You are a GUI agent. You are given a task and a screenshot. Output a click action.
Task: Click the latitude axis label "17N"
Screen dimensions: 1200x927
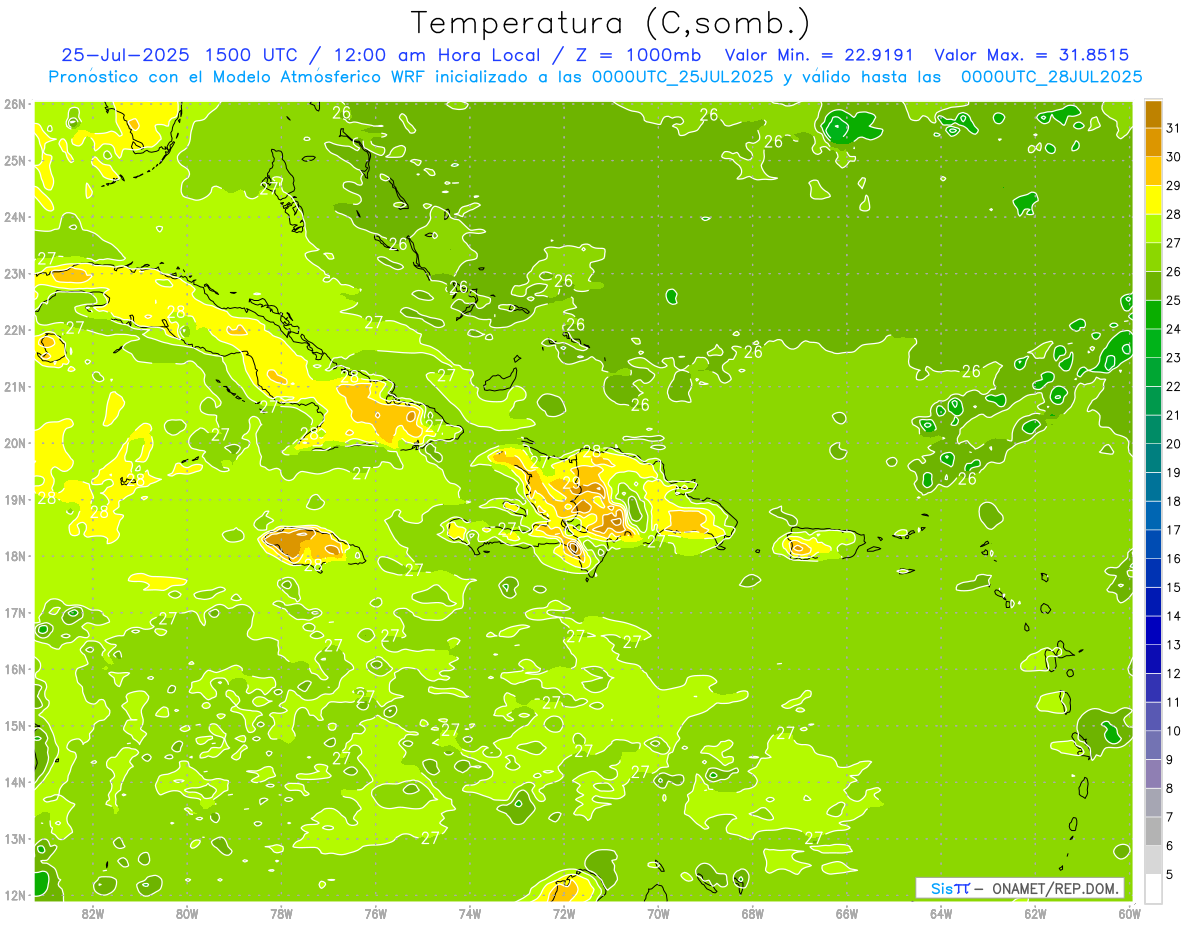click(x=15, y=612)
